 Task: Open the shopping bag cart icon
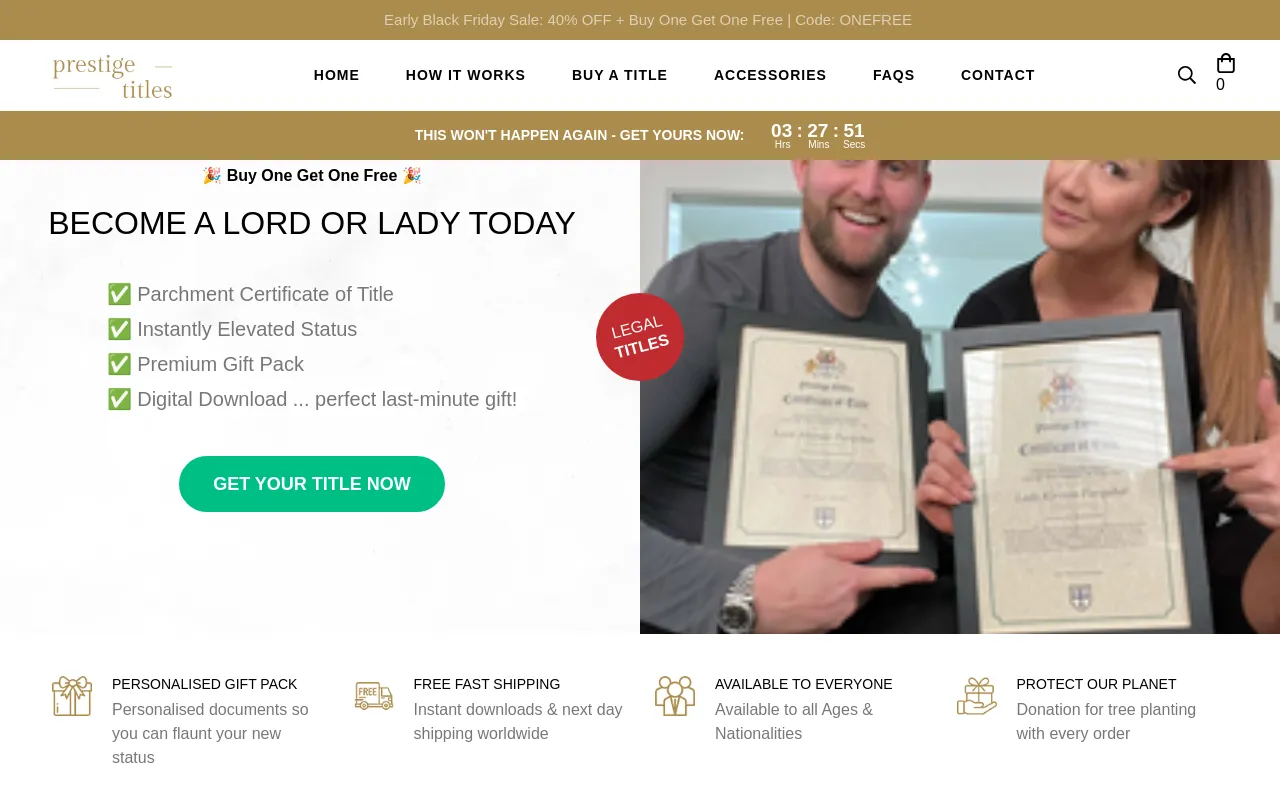point(1226,64)
